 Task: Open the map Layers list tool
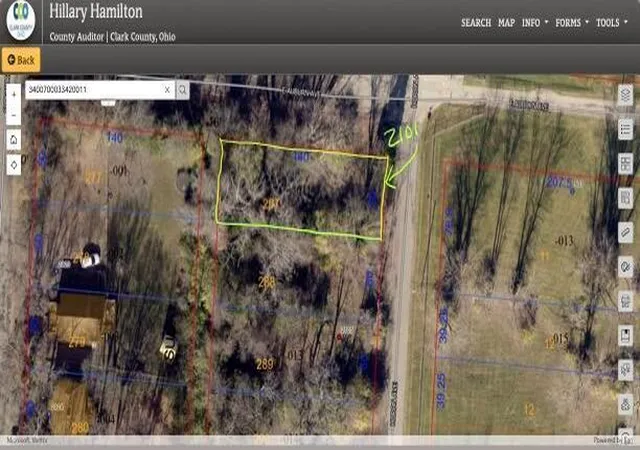[625, 96]
